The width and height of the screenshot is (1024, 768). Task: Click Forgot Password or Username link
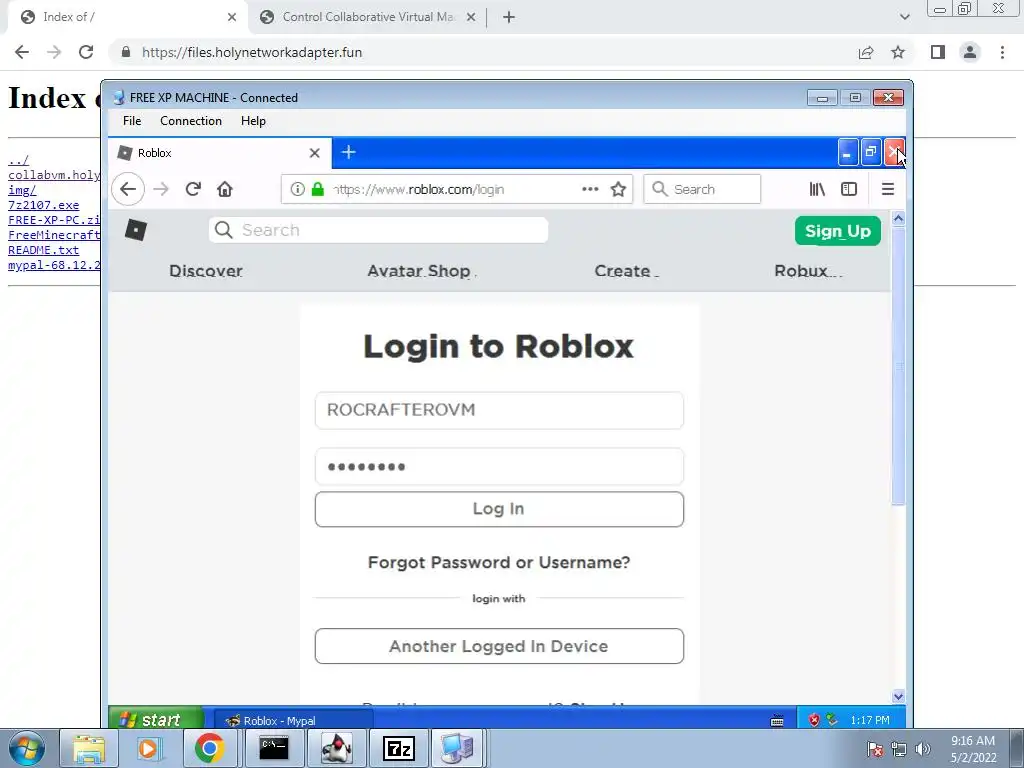click(x=499, y=562)
